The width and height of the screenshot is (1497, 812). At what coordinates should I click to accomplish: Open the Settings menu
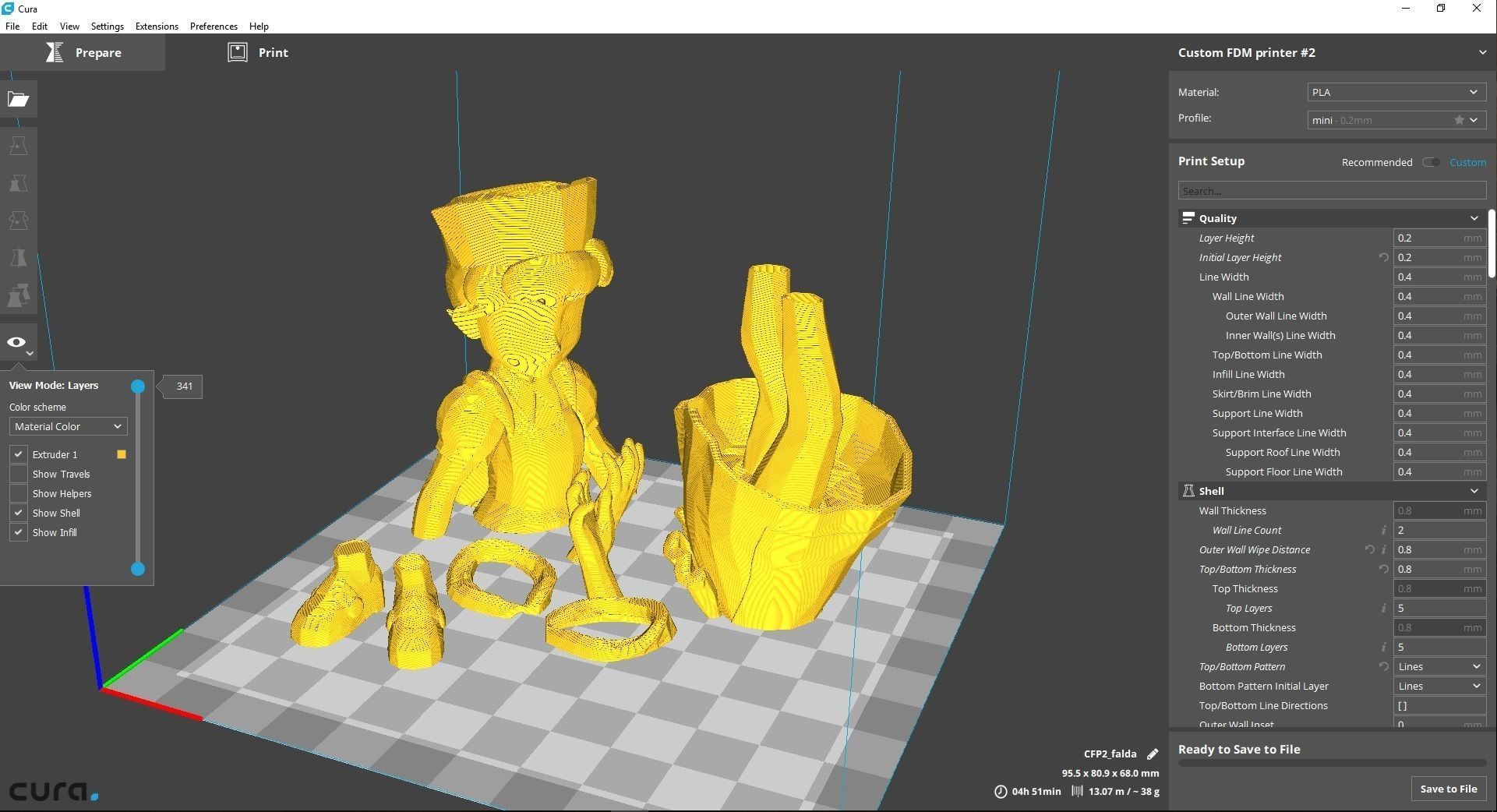tap(108, 26)
